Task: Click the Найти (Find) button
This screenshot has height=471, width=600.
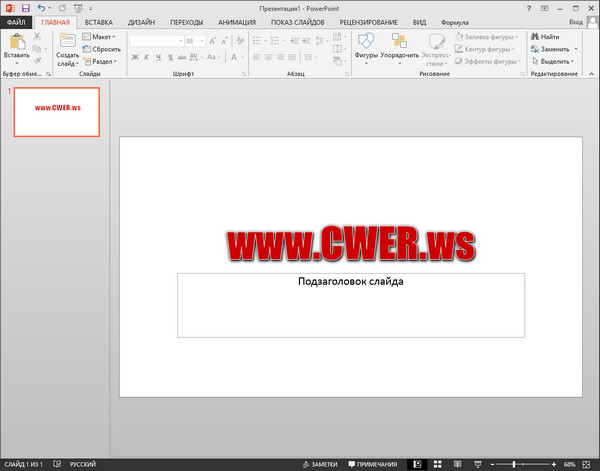Action: point(546,37)
